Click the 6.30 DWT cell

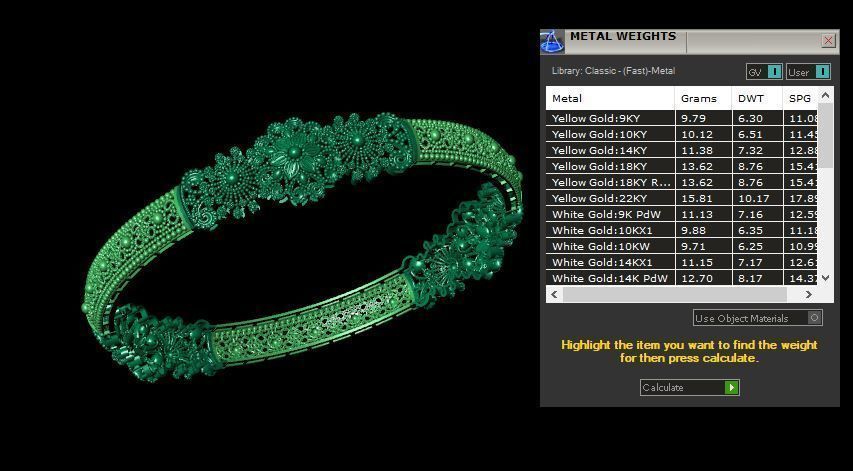coord(758,119)
